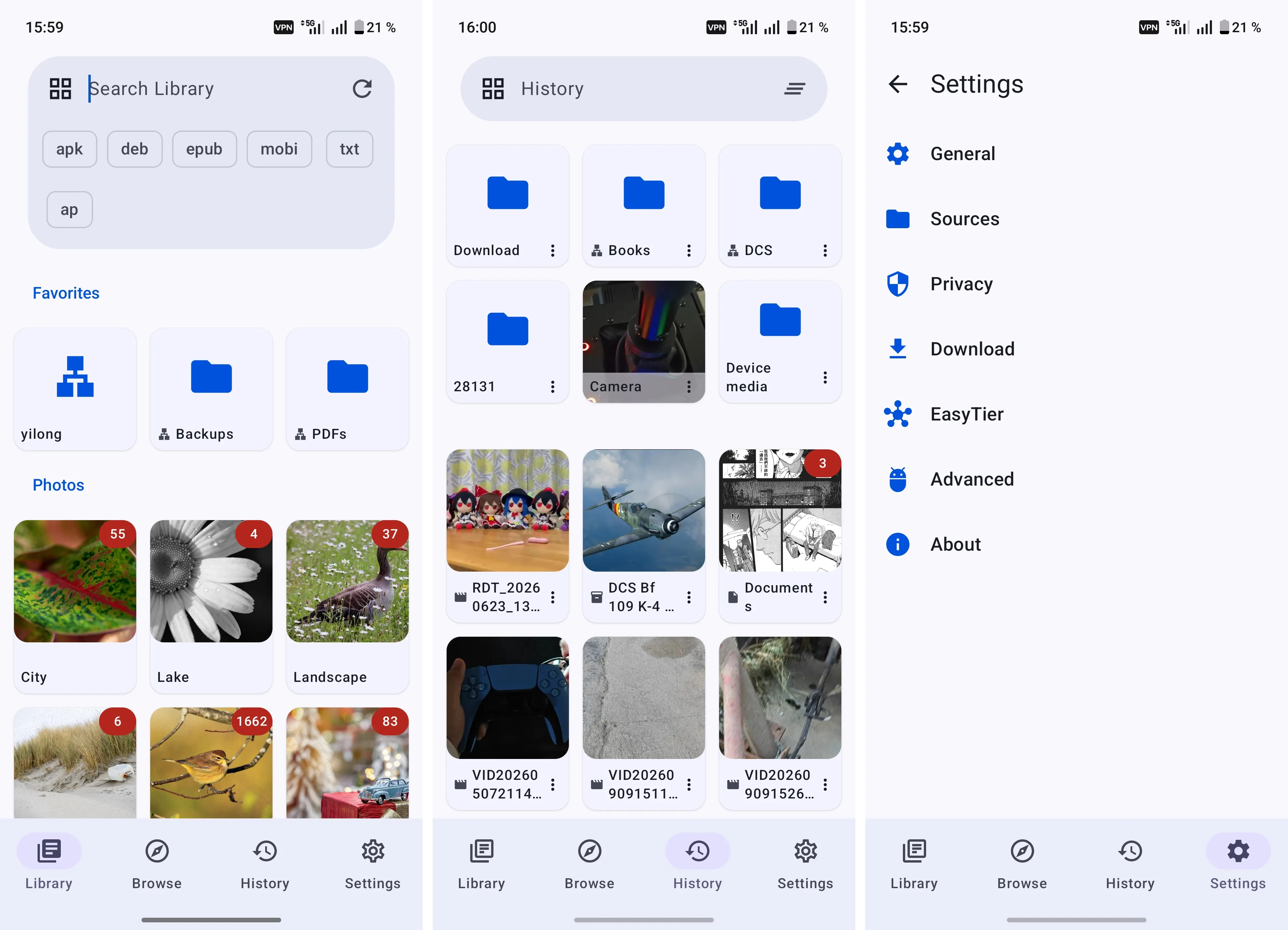1288x930 pixels.
Task: Open more options for DCS folder
Action: click(825, 250)
